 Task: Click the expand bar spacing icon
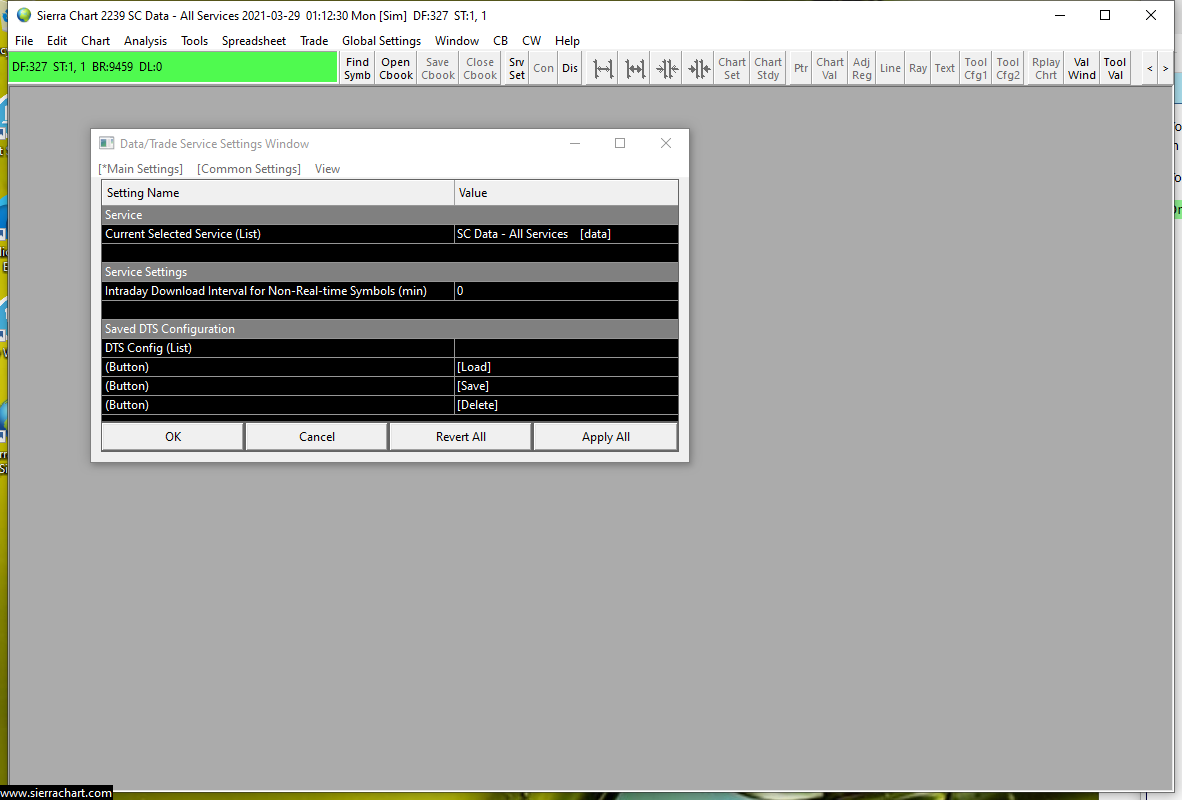tap(603, 69)
